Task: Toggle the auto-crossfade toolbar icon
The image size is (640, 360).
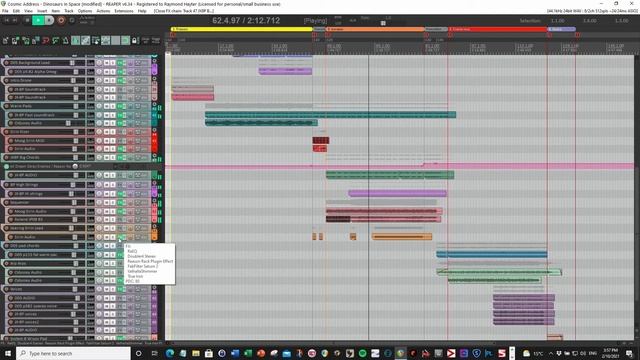Action: pos(76,40)
